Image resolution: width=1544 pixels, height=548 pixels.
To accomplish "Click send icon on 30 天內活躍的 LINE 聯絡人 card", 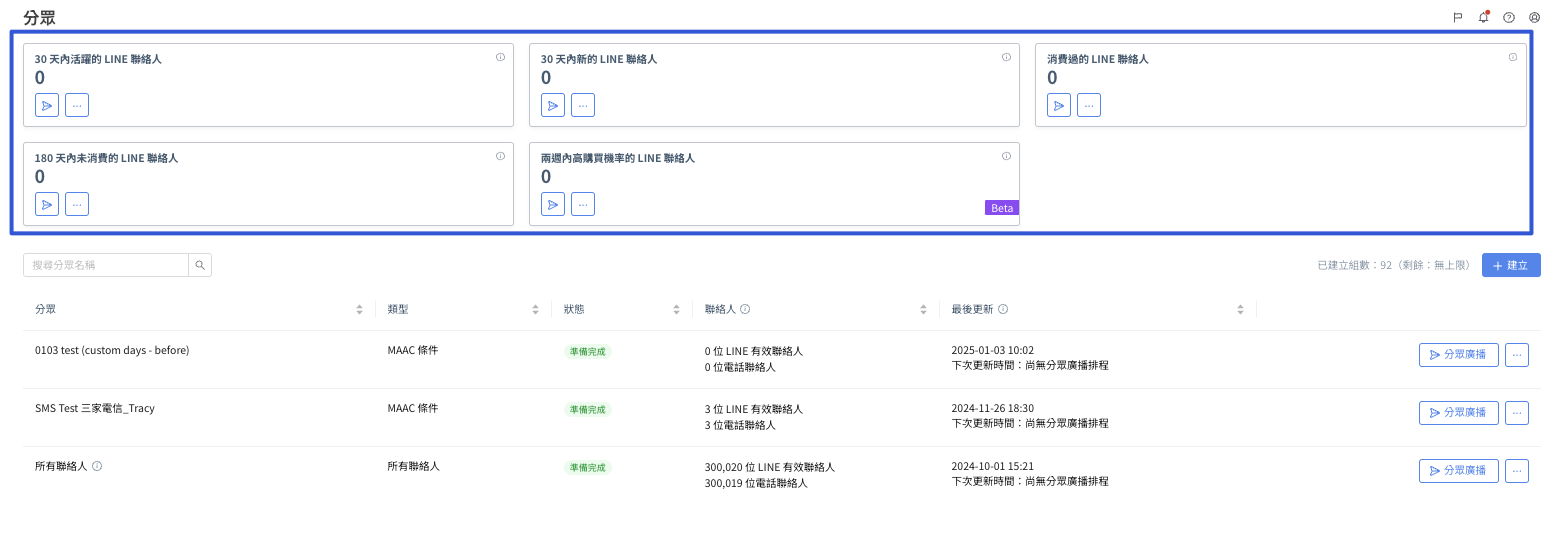I will (x=47, y=105).
